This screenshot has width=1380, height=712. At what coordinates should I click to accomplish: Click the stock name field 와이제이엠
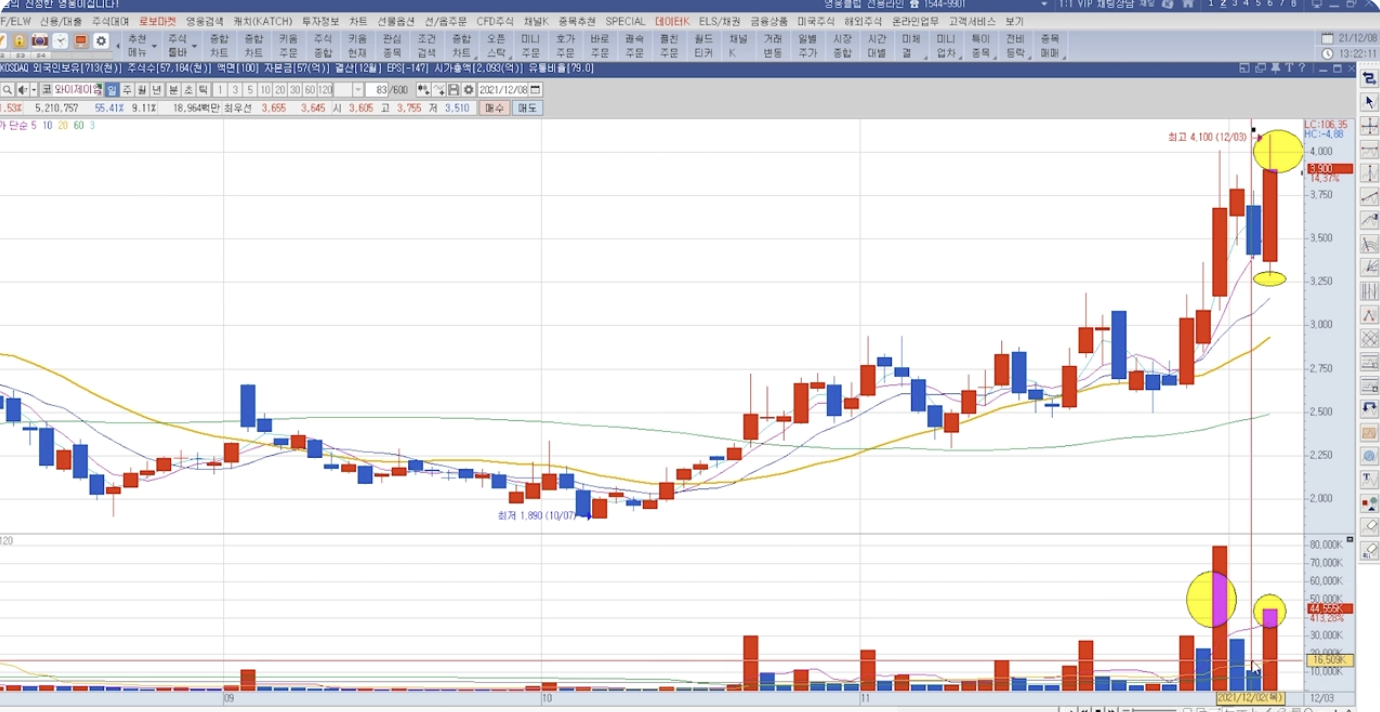pos(77,90)
